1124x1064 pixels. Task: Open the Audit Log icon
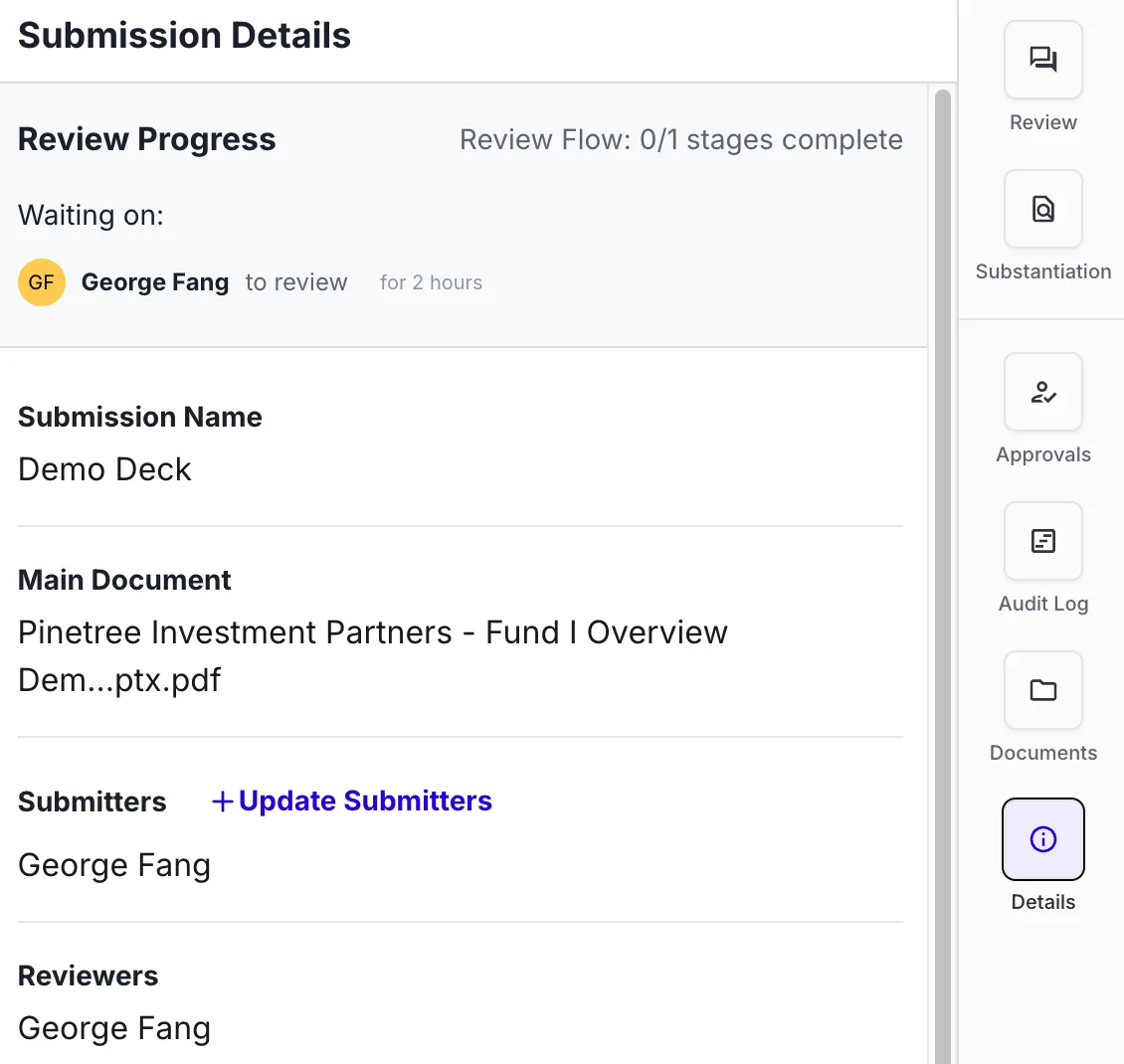tap(1043, 541)
